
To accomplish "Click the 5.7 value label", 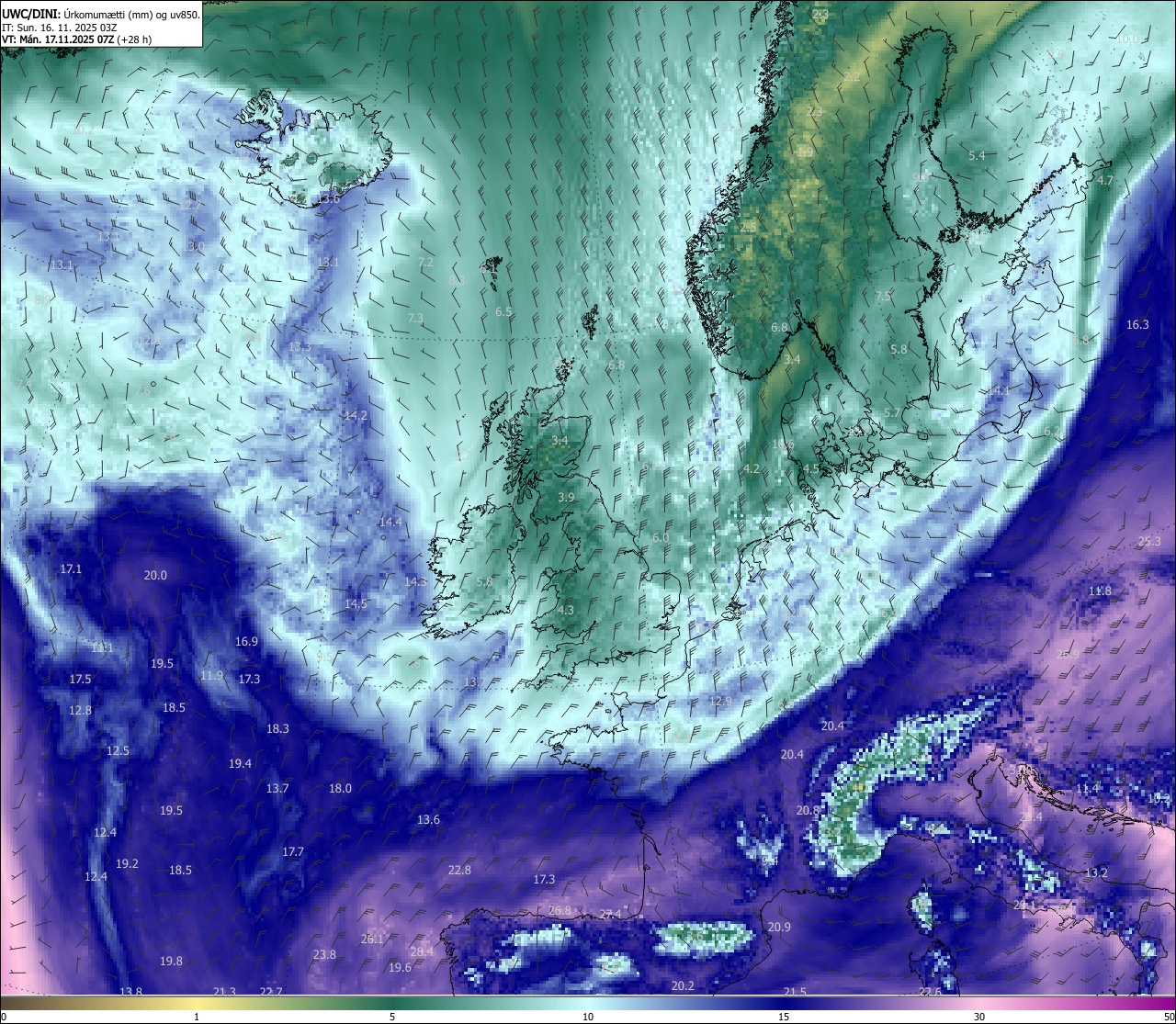I will pos(892,413).
